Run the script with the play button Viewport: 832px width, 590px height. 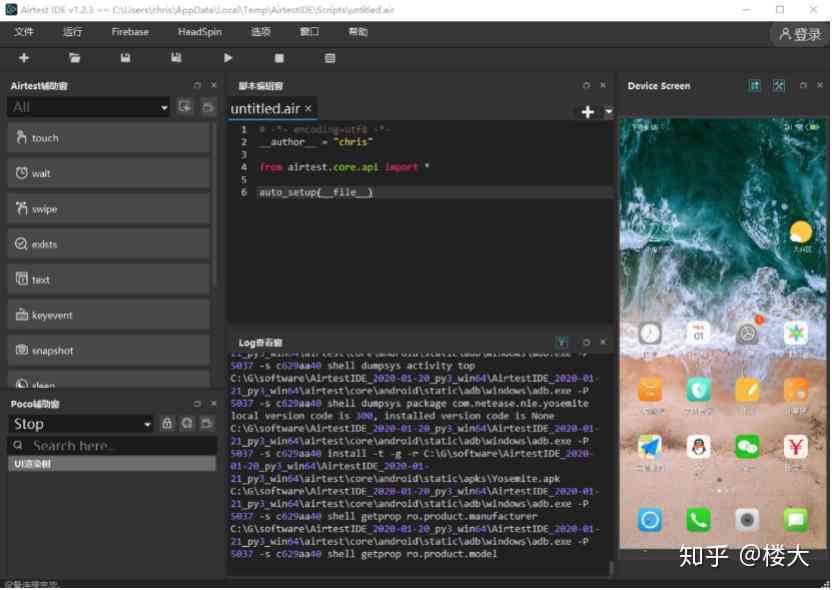(228, 58)
